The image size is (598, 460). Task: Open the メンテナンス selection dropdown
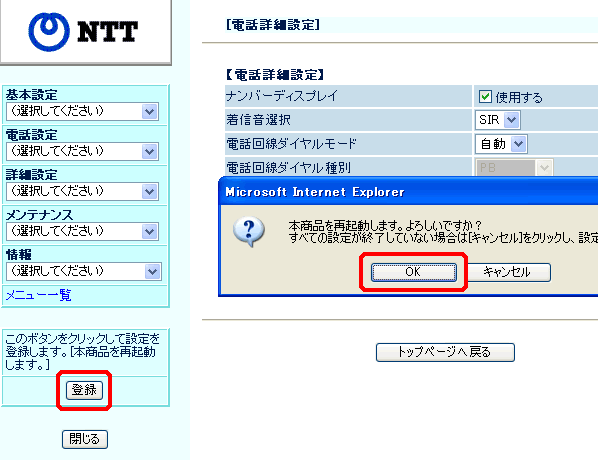(82, 231)
